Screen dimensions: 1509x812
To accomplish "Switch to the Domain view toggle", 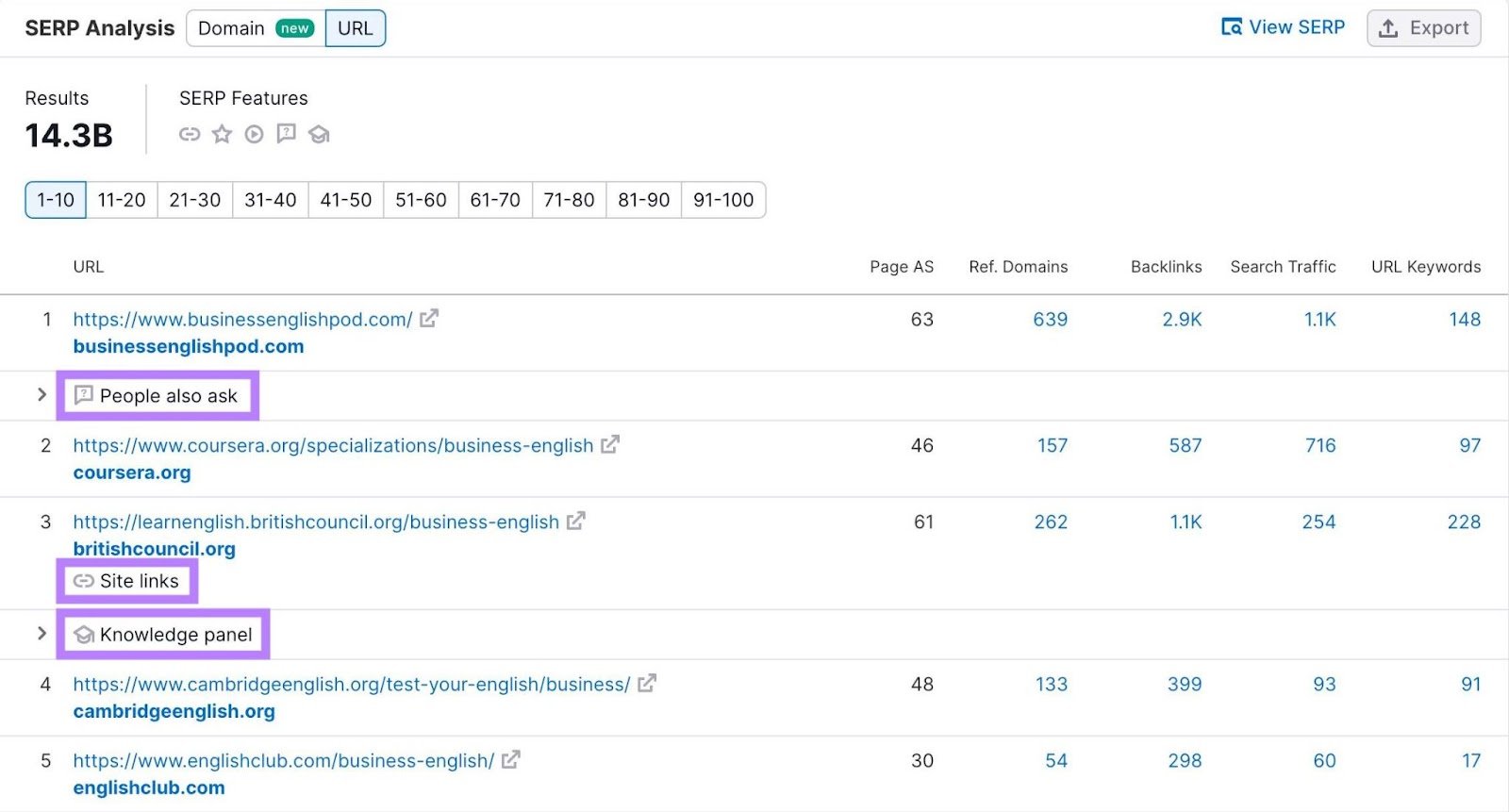I will (x=256, y=28).
